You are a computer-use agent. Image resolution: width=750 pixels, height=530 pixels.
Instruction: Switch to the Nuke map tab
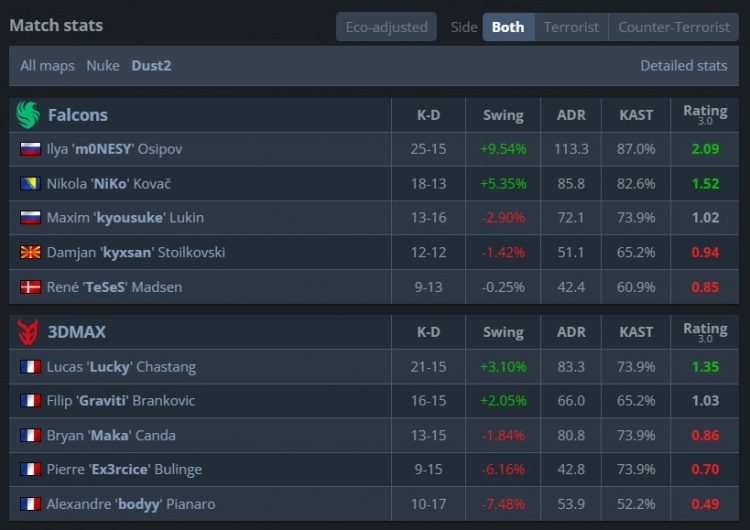pyautogui.click(x=103, y=66)
